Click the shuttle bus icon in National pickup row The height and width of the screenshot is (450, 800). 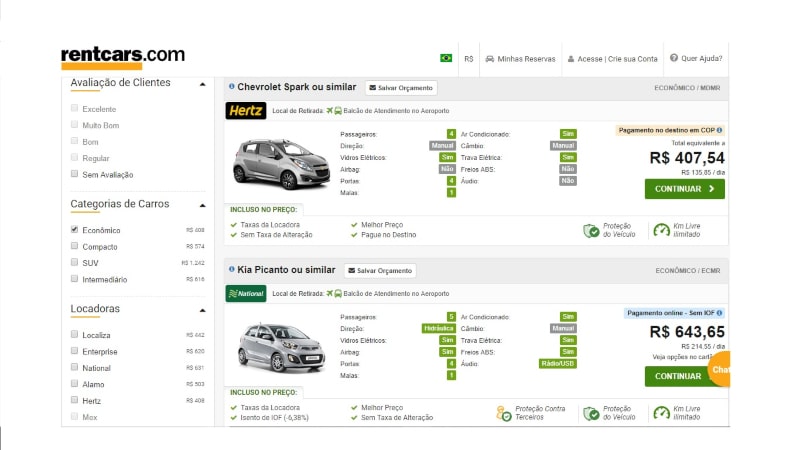[338, 293]
